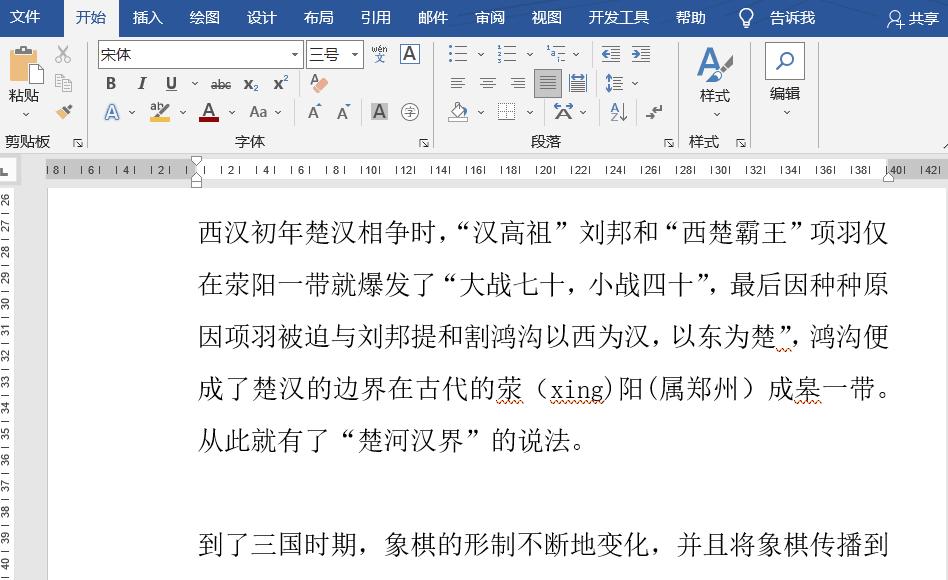Apply subscript formatting
This screenshot has height=580, width=948.
pos(250,83)
